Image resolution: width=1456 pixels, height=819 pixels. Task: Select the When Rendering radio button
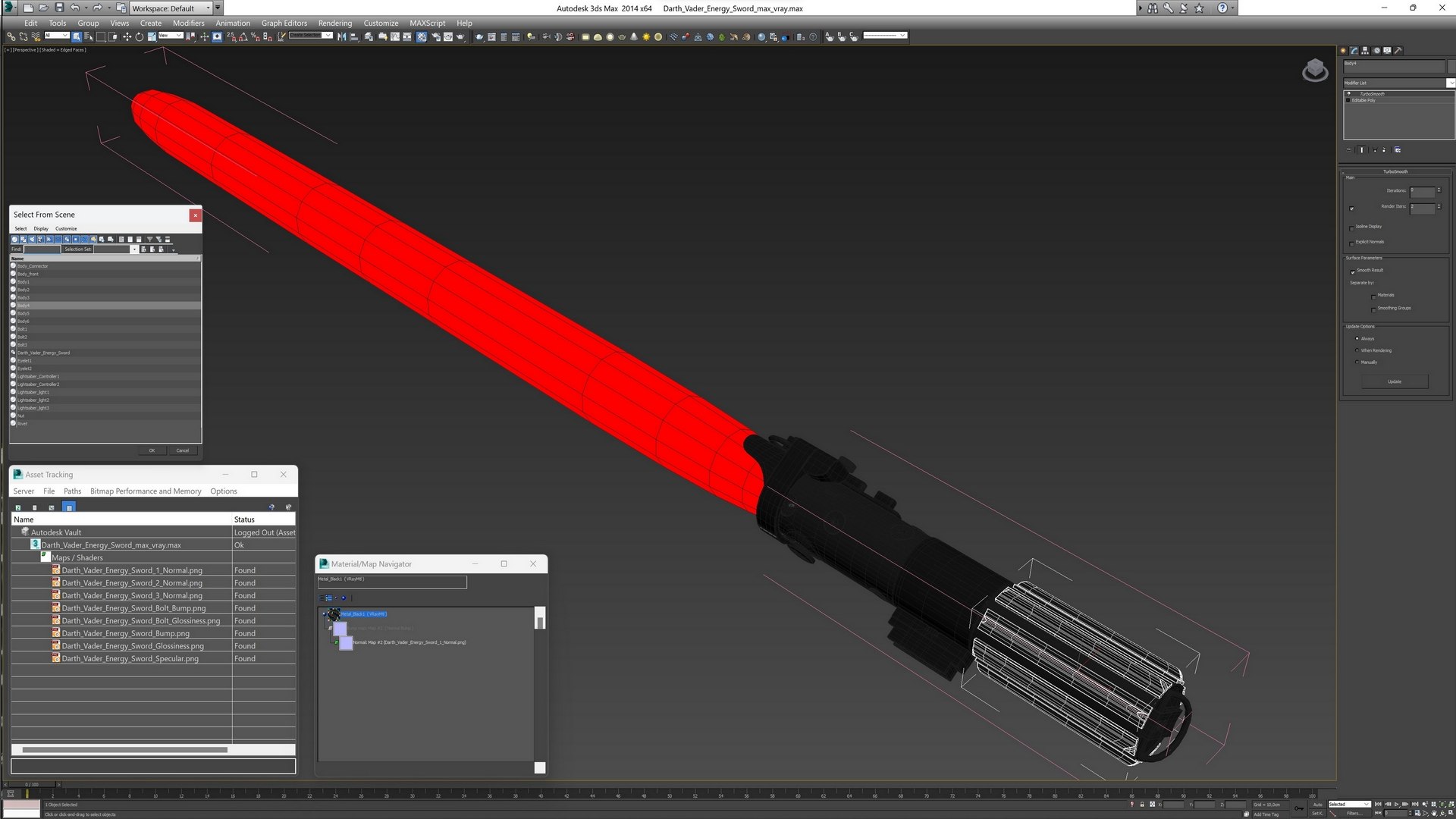(1357, 350)
